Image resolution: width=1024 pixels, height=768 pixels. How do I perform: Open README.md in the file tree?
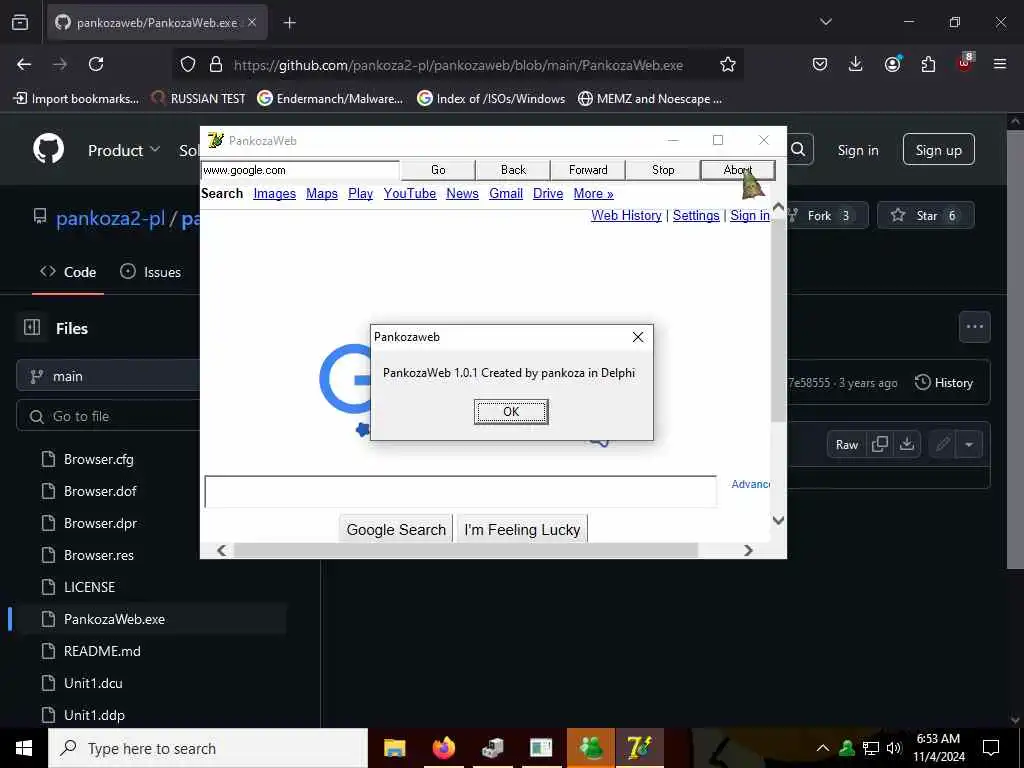[x=102, y=651]
